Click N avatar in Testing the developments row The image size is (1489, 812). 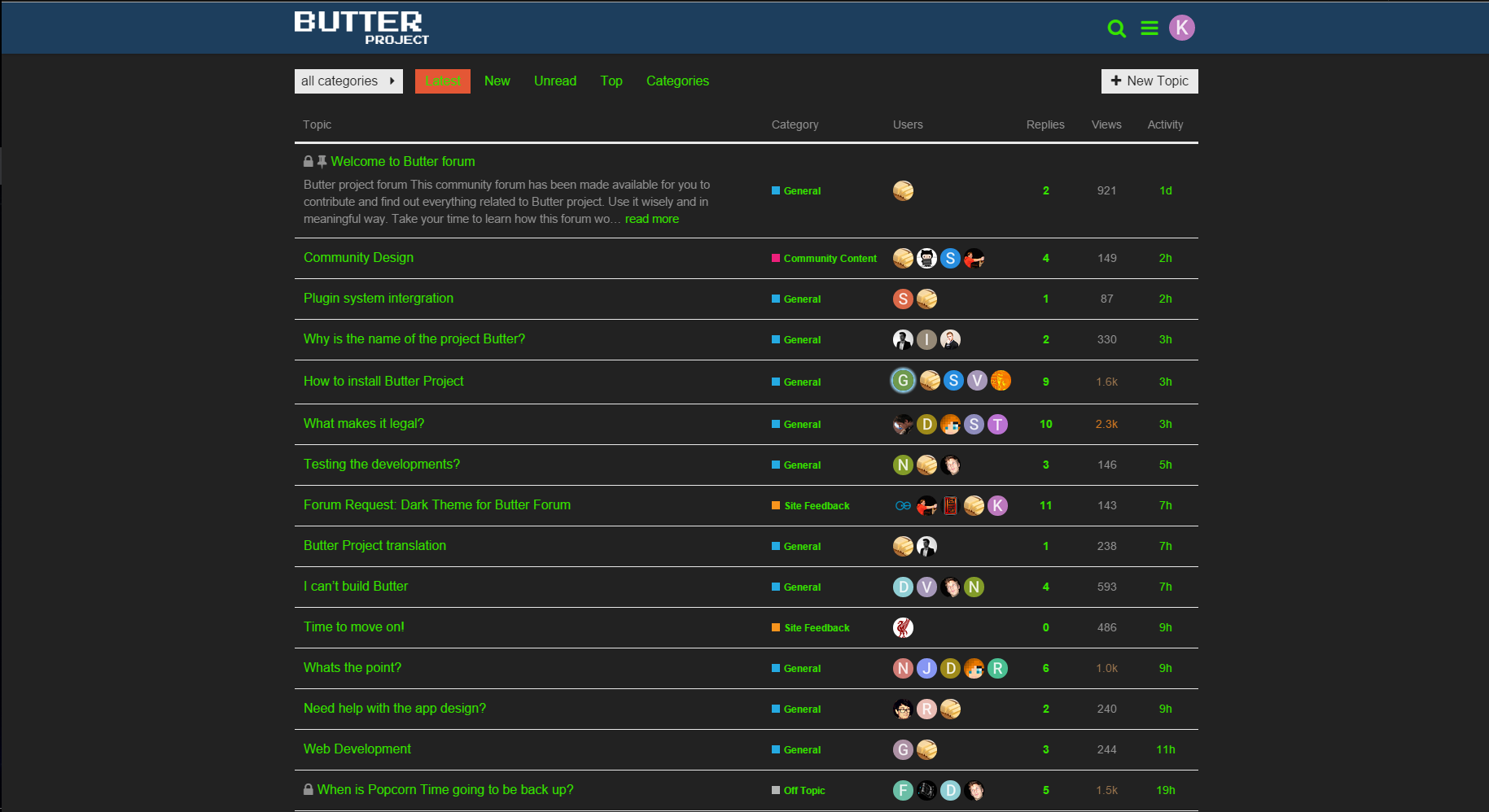(x=903, y=465)
